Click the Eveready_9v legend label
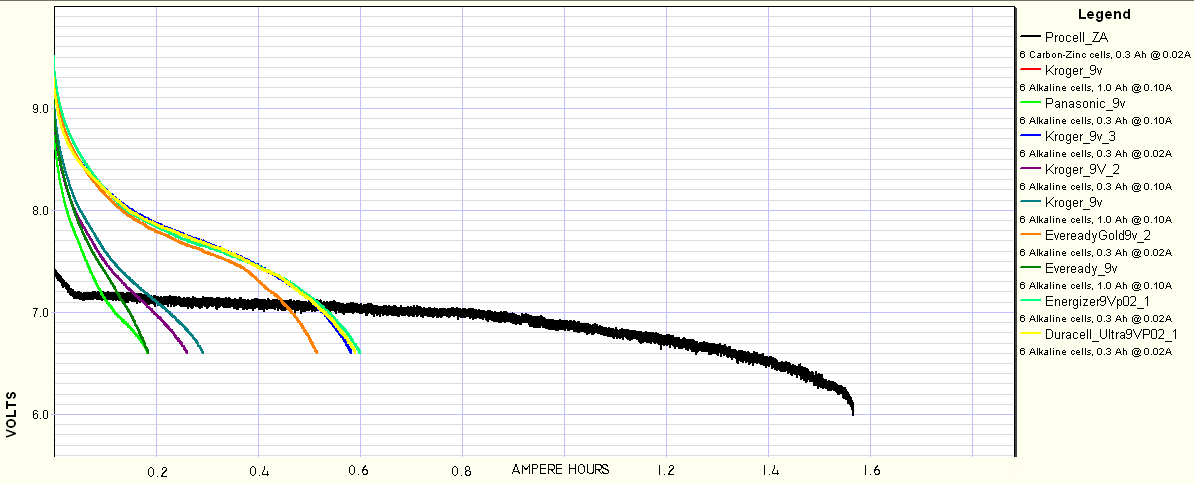1194x484 pixels. (1080, 268)
